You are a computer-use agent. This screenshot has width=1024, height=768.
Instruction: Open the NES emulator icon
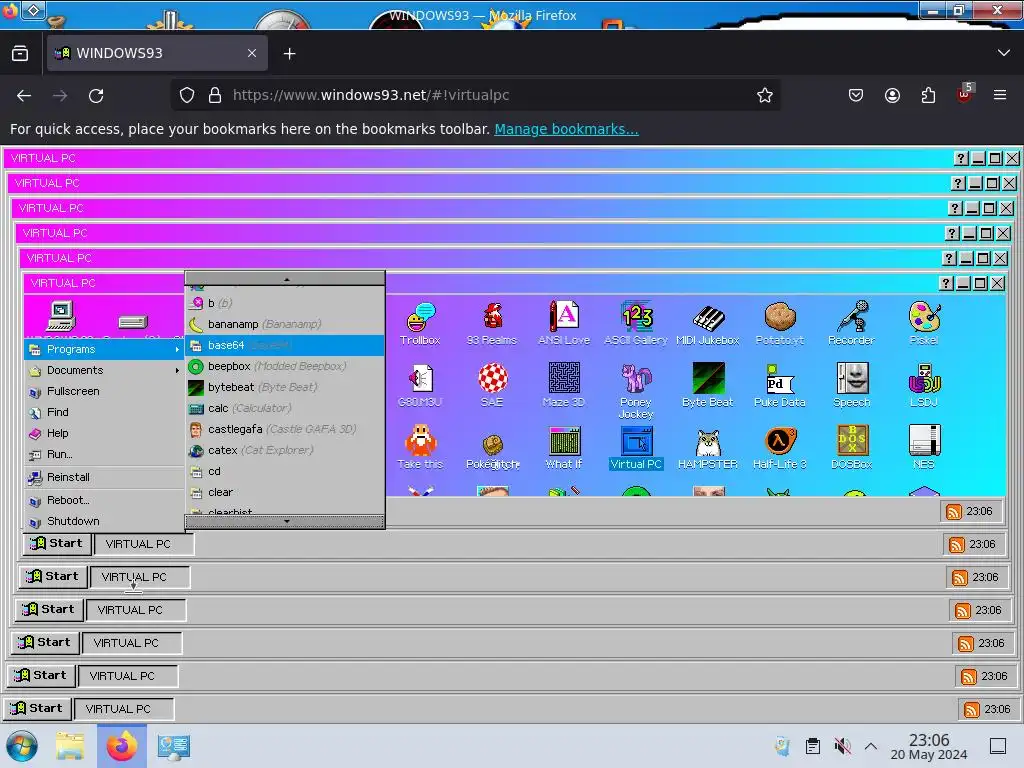tap(923, 447)
